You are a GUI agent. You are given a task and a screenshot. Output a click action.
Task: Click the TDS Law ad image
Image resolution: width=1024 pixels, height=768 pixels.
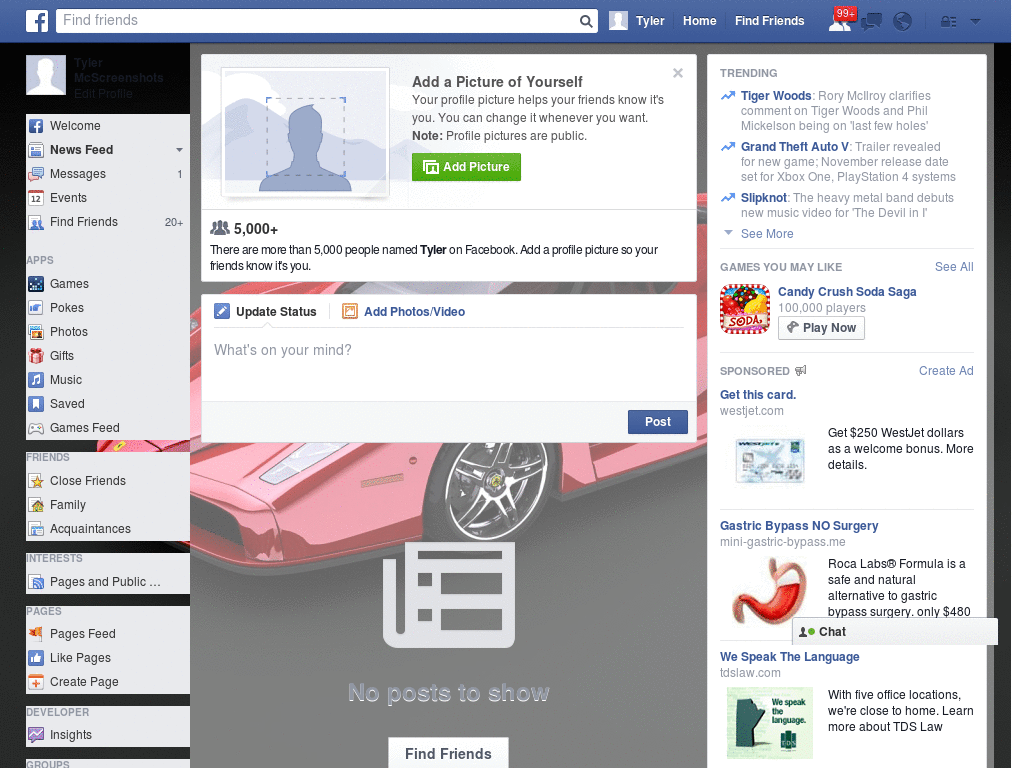click(770, 722)
